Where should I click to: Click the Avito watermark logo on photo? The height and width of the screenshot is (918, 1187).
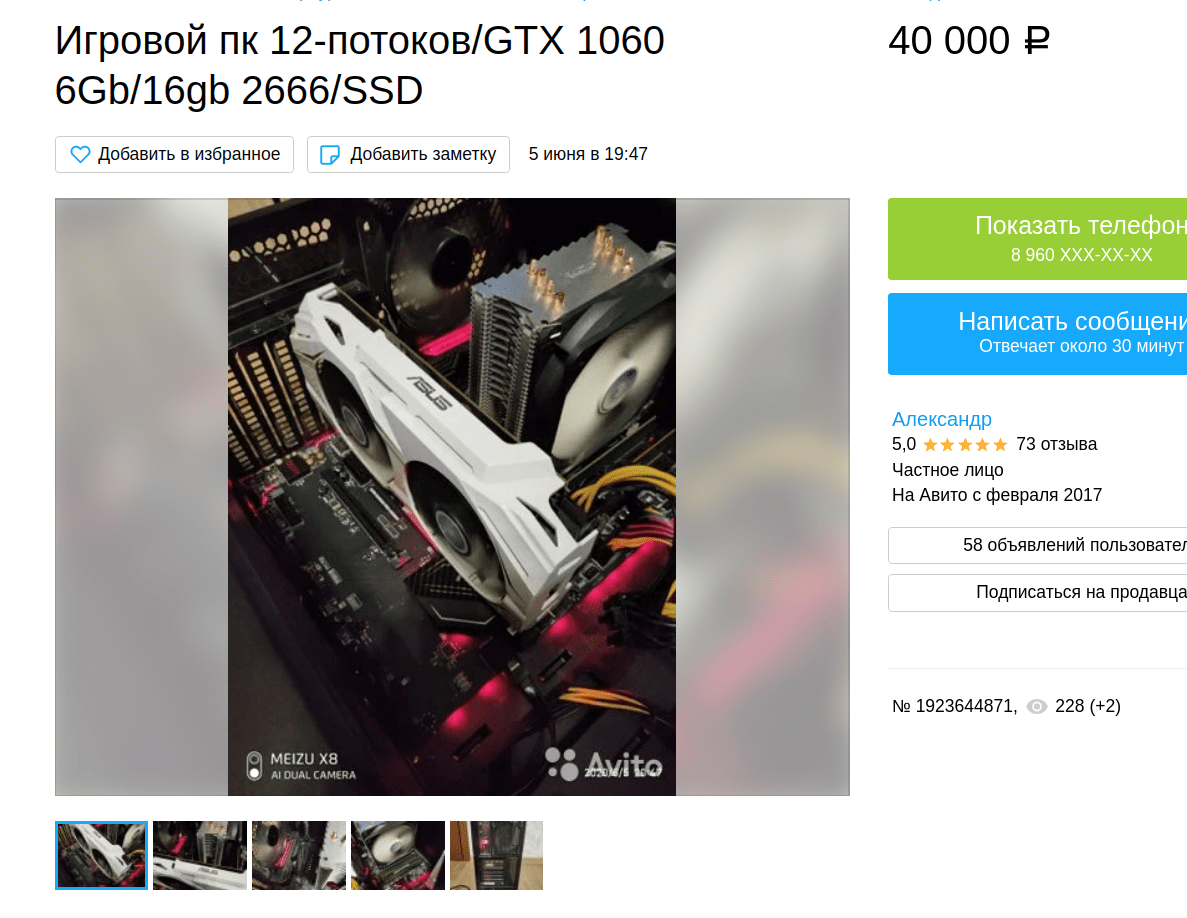point(603,764)
